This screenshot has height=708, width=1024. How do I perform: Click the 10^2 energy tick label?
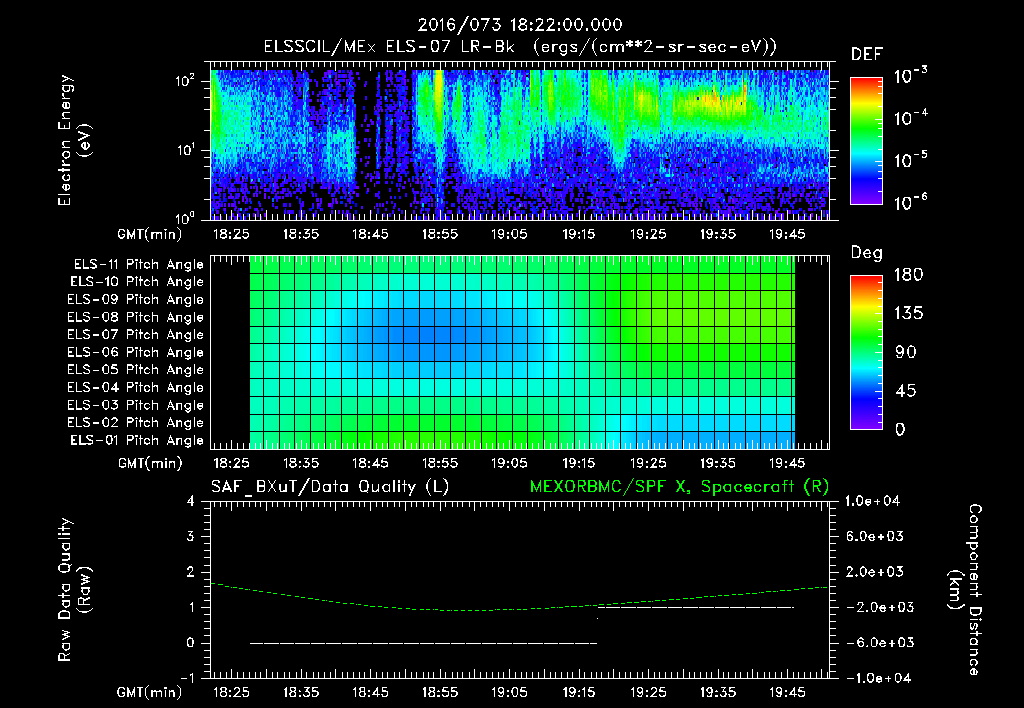(x=185, y=80)
